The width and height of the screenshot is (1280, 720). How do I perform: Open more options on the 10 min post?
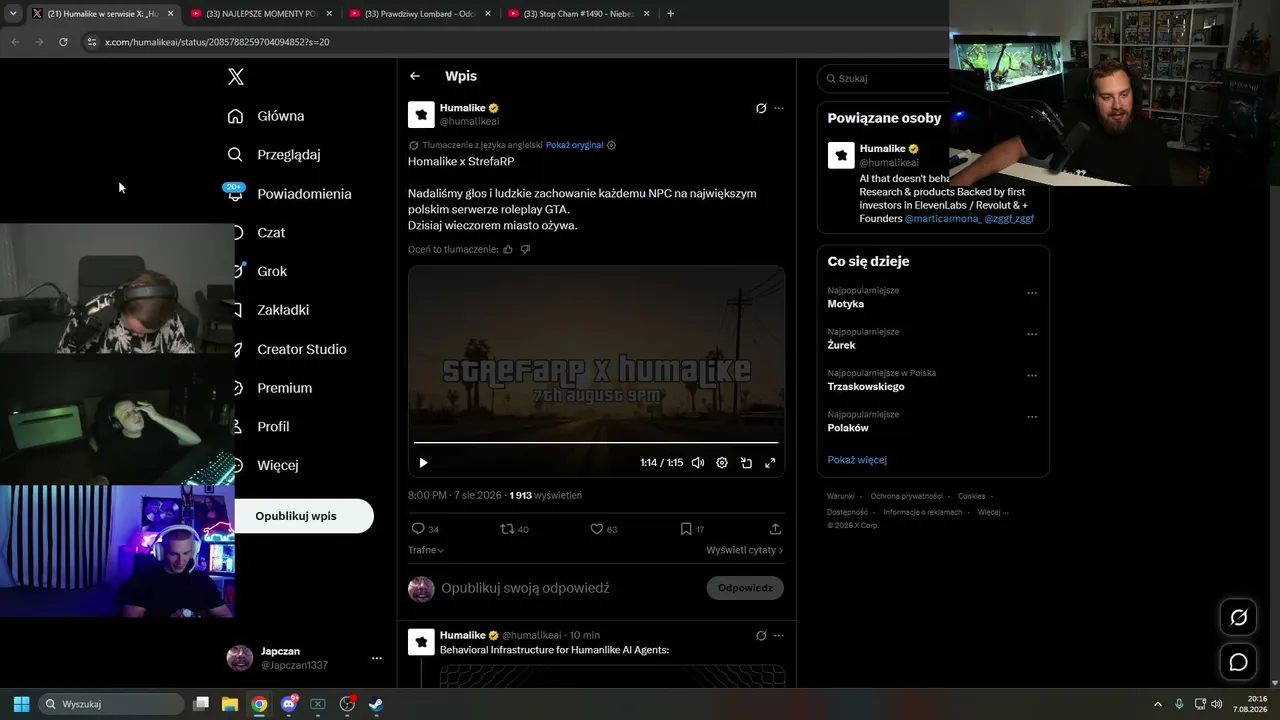point(779,635)
